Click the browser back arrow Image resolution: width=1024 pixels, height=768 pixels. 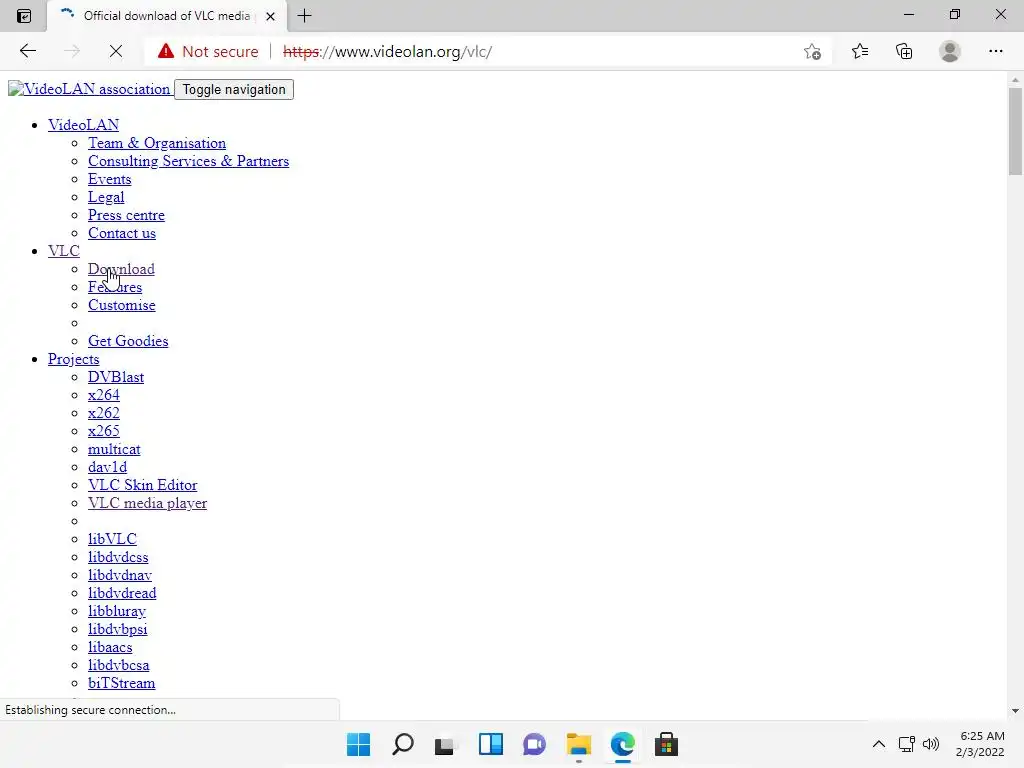point(27,51)
